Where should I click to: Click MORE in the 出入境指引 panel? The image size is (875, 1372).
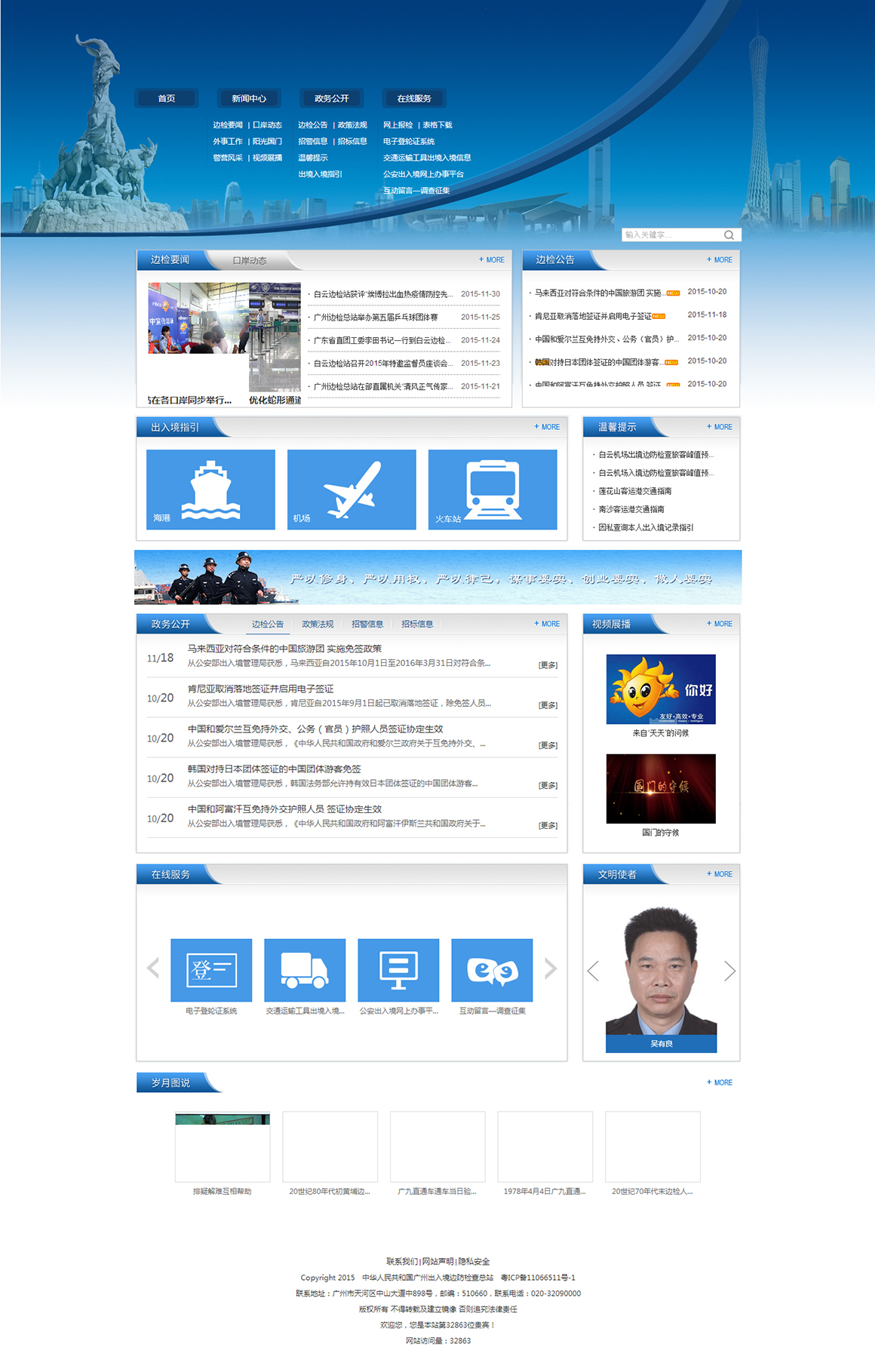coord(547,427)
